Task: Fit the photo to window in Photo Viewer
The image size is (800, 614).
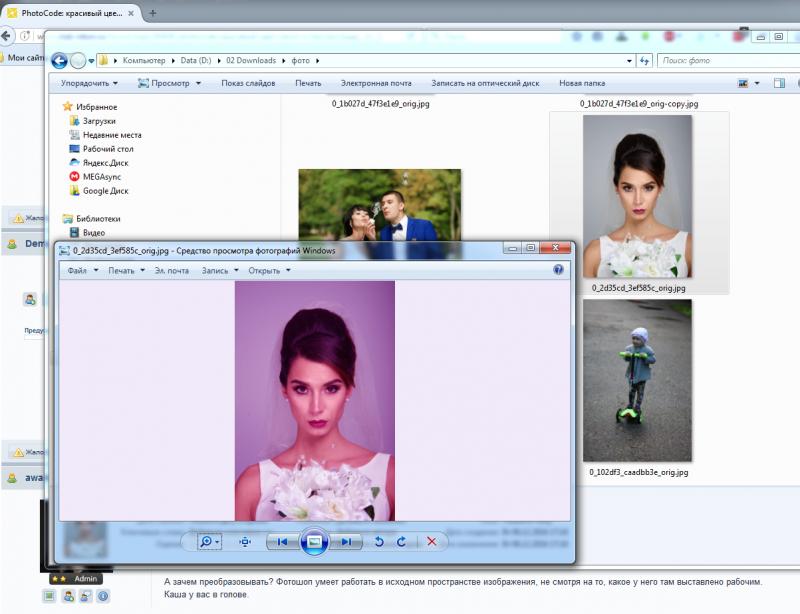Action: (x=245, y=542)
